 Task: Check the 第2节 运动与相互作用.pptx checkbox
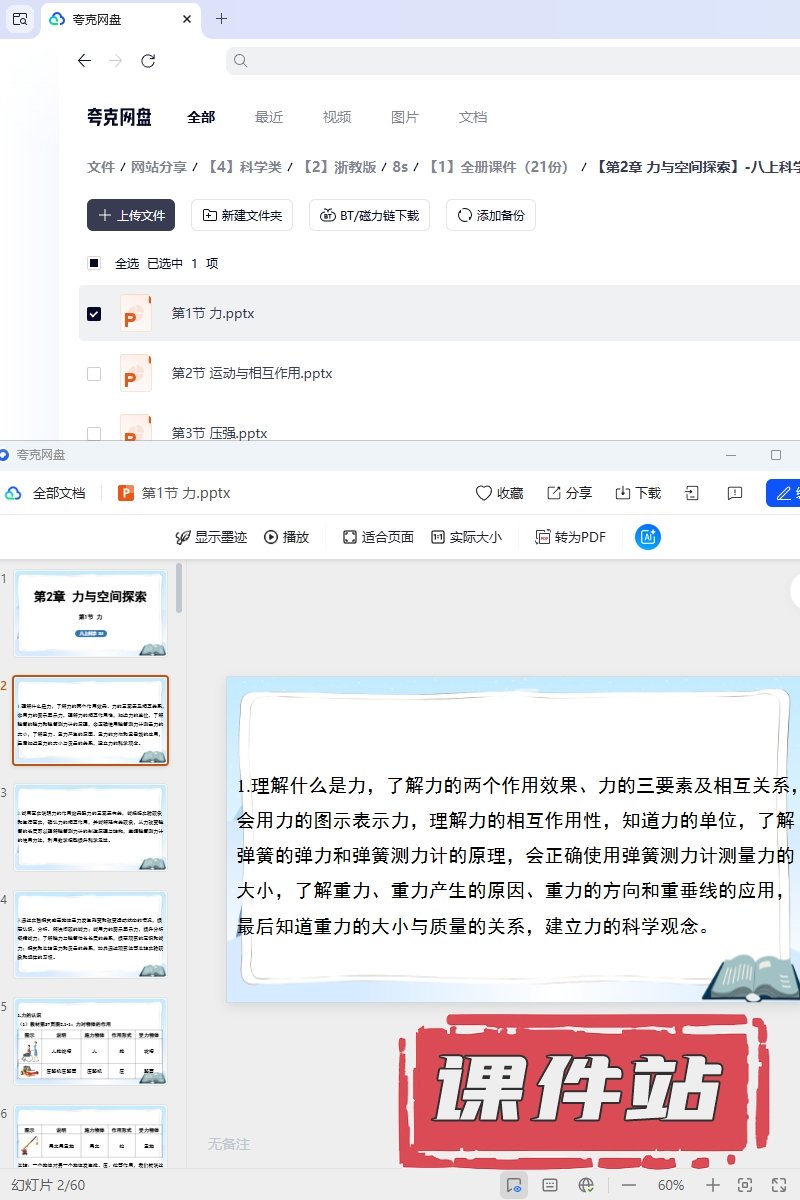pos(94,373)
